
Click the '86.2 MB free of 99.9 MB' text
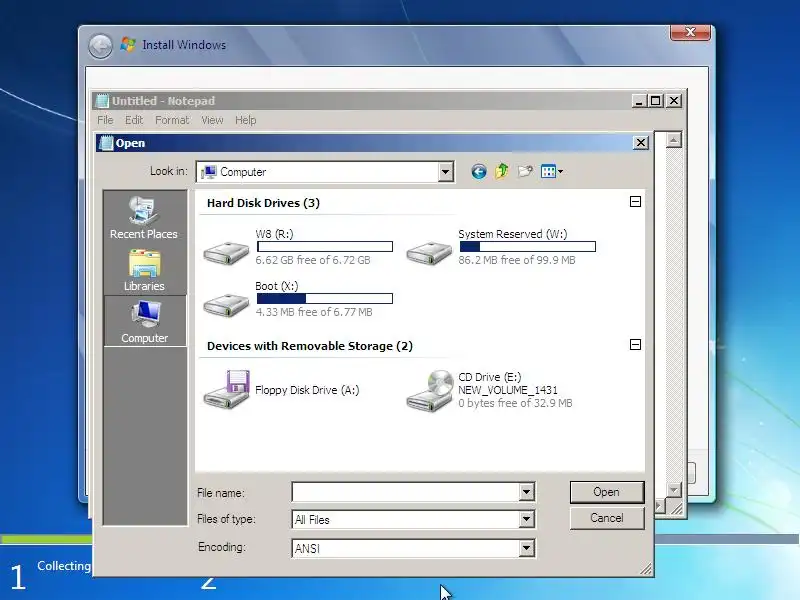tap(516, 260)
